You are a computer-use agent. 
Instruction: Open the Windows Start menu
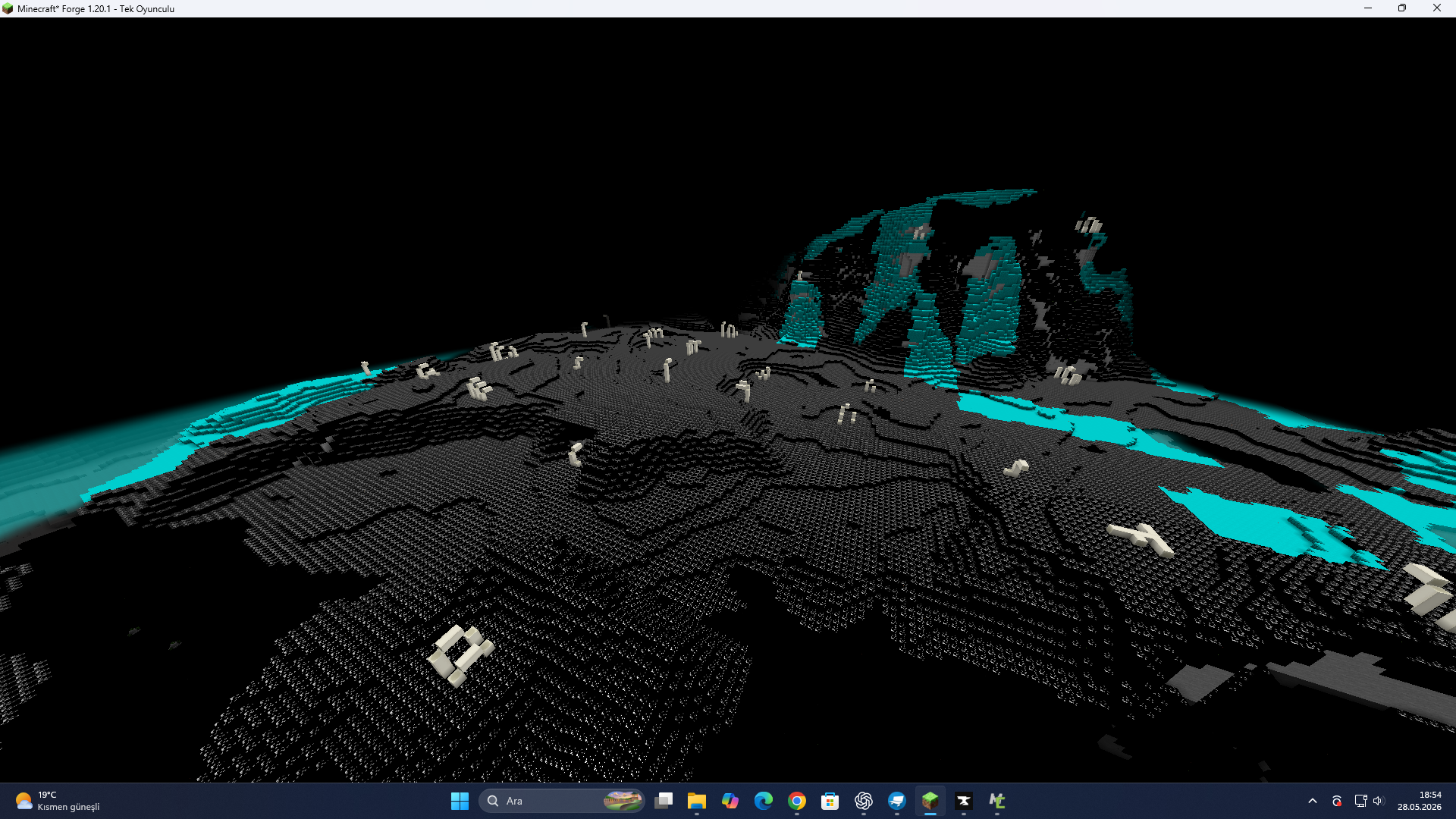pos(460,801)
